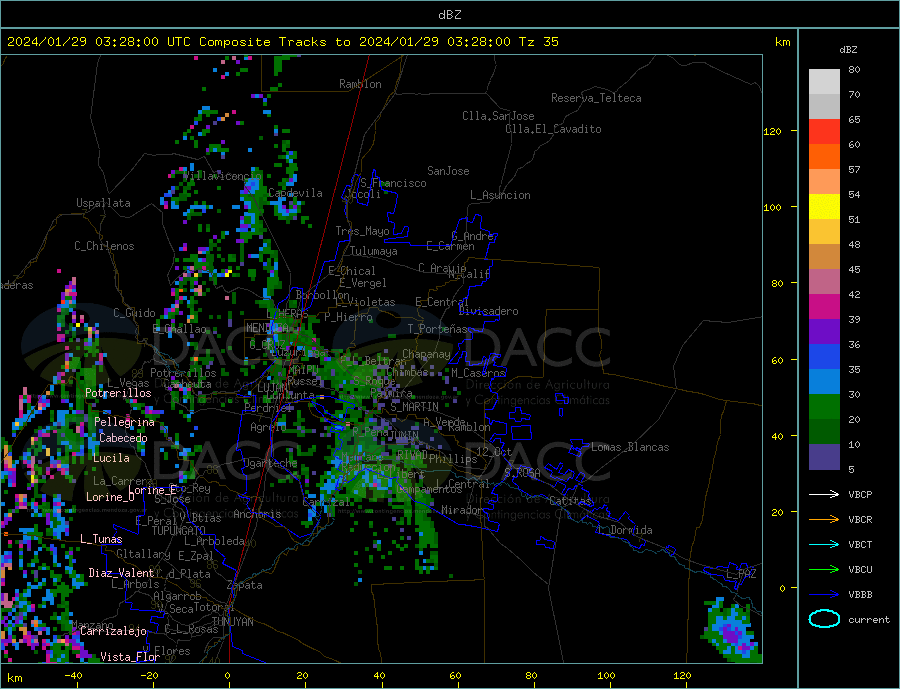Click the Cabecedo map label
Image resolution: width=900 pixels, height=689 pixels.
tap(123, 438)
